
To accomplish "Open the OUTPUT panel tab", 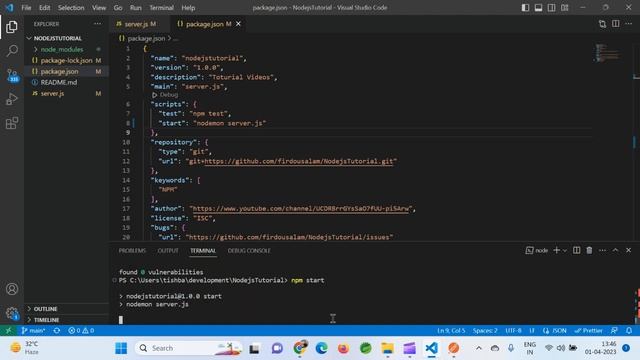I will pyautogui.click(x=168, y=251).
